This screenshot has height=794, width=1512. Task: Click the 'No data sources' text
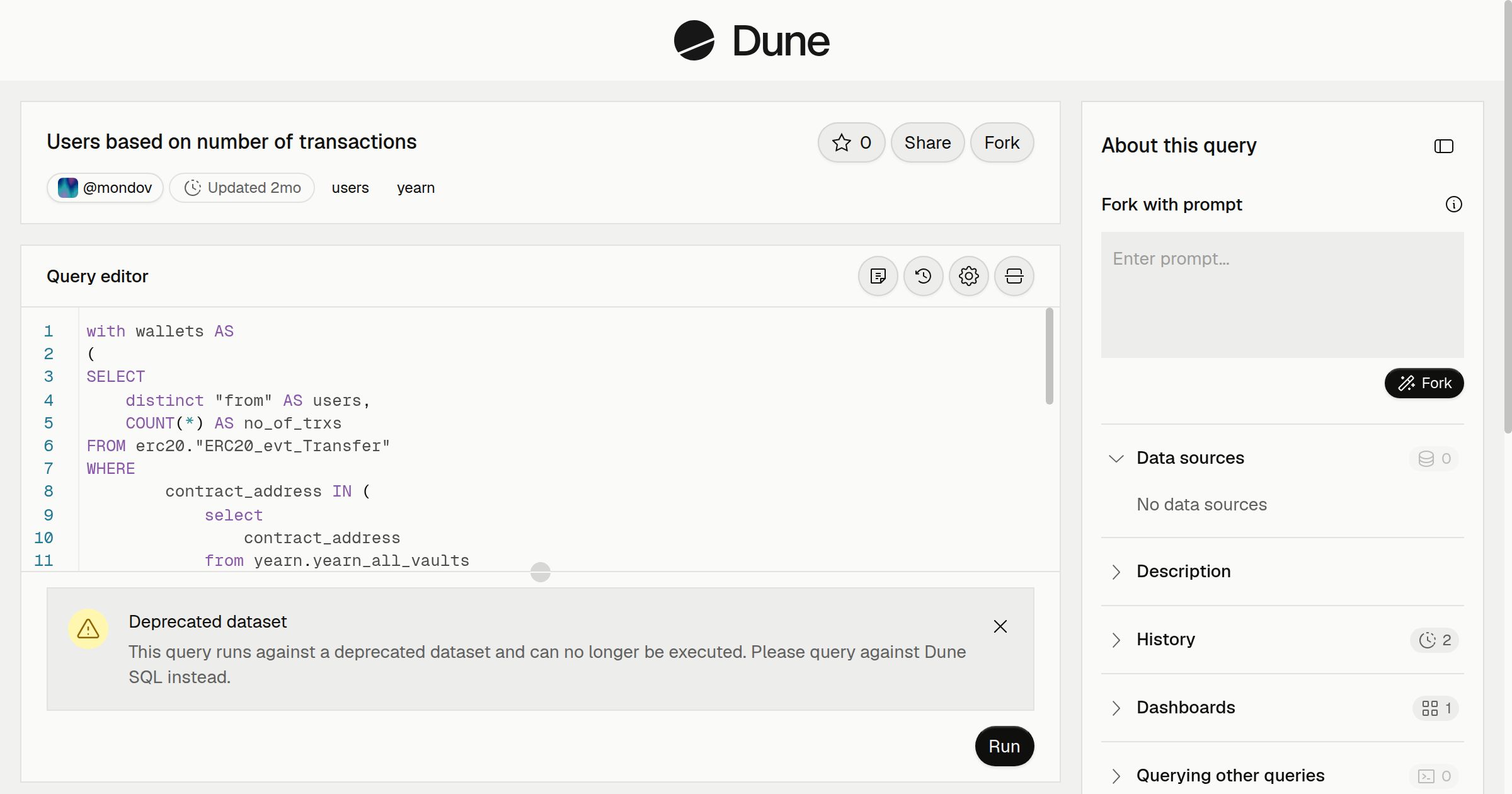coord(1201,505)
